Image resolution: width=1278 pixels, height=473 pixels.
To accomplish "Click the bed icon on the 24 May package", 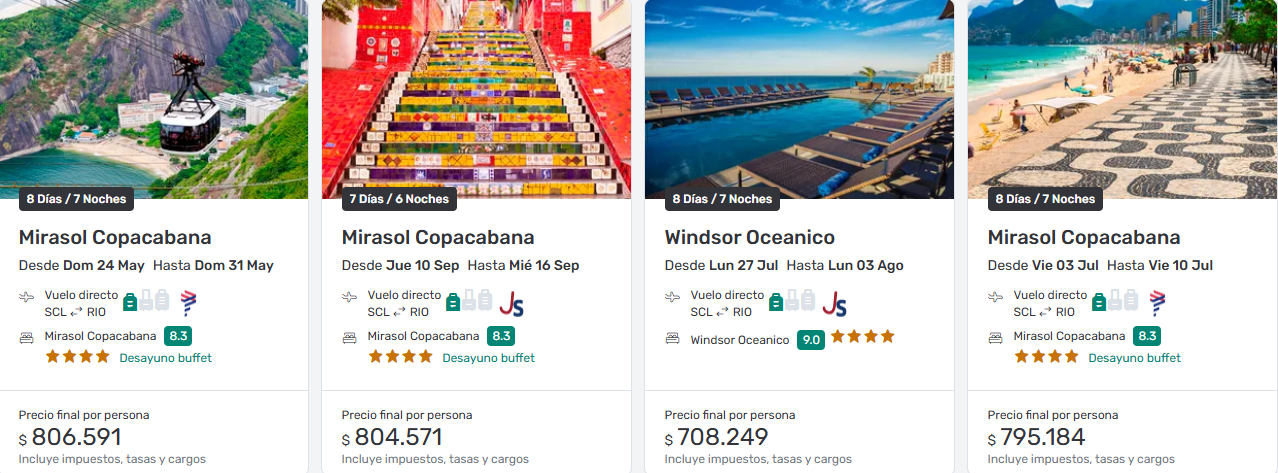I will pos(27,337).
